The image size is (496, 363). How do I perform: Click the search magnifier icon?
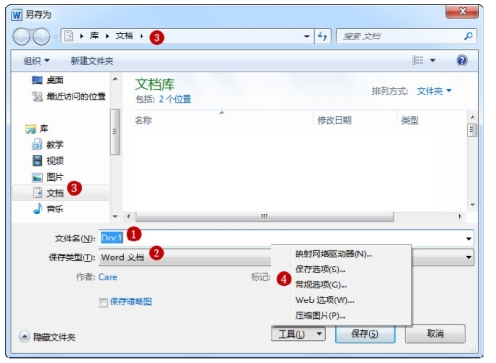(468, 36)
